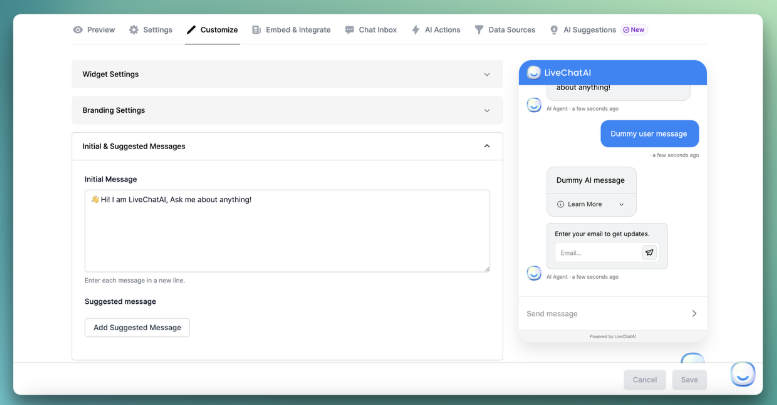
Task: Click the 'Suggested message' label
Action: coord(120,301)
